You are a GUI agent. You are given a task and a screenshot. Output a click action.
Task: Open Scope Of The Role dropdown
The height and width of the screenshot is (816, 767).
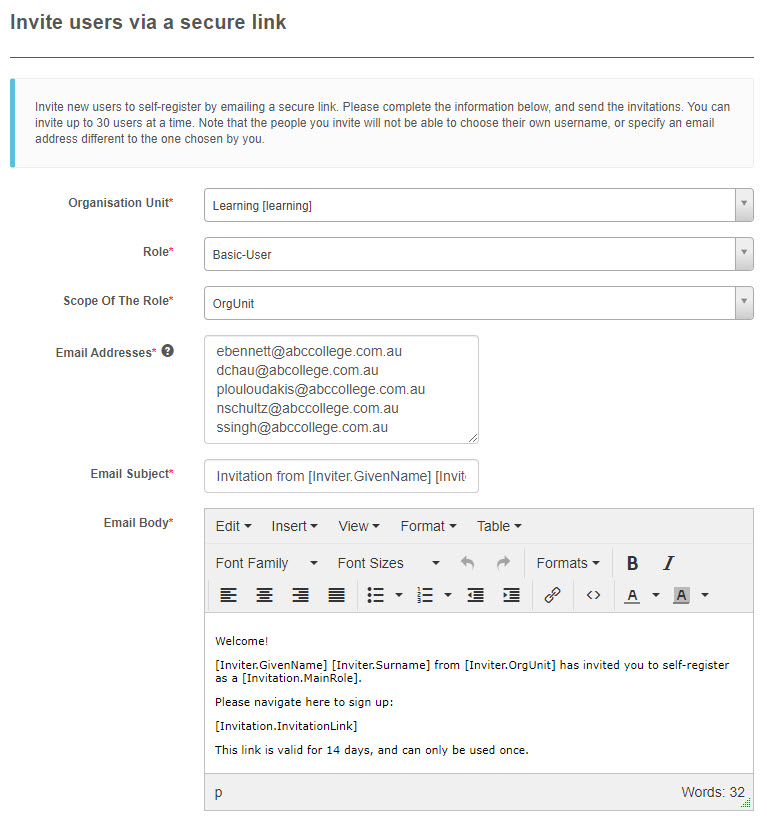tap(478, 303)
